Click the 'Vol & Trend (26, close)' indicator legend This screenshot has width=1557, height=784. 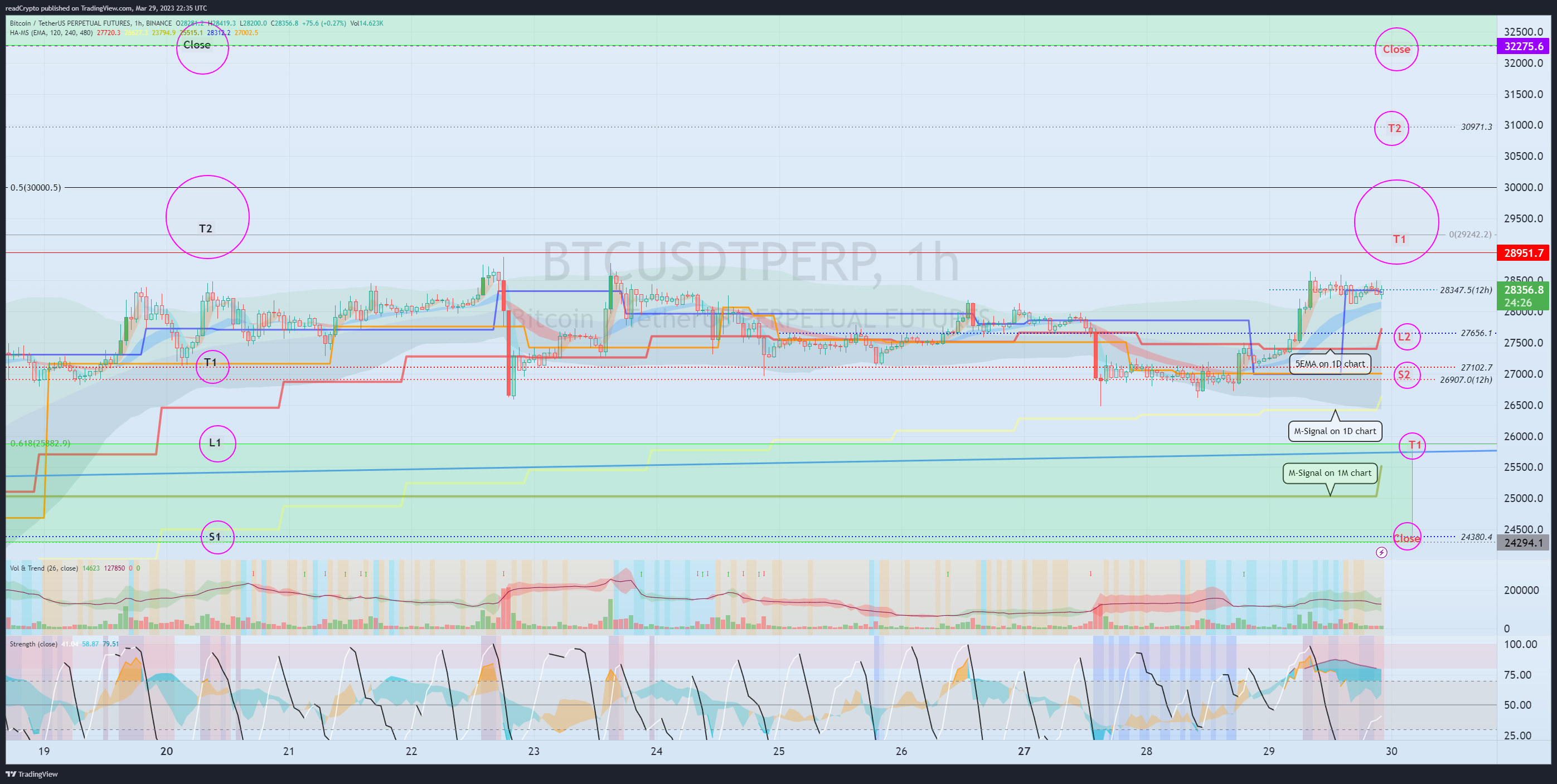(x=44, y=568)
